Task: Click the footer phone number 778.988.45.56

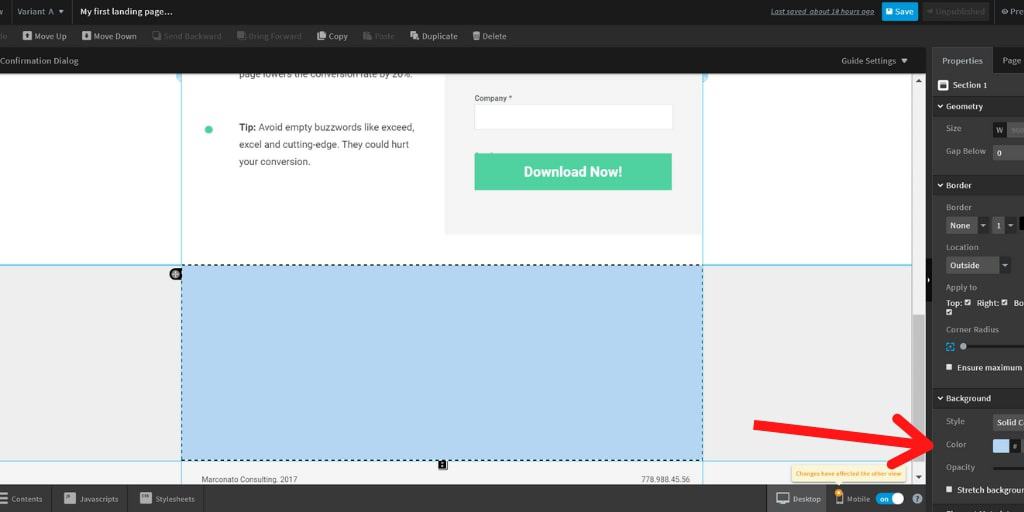Action: coord(665,479)
